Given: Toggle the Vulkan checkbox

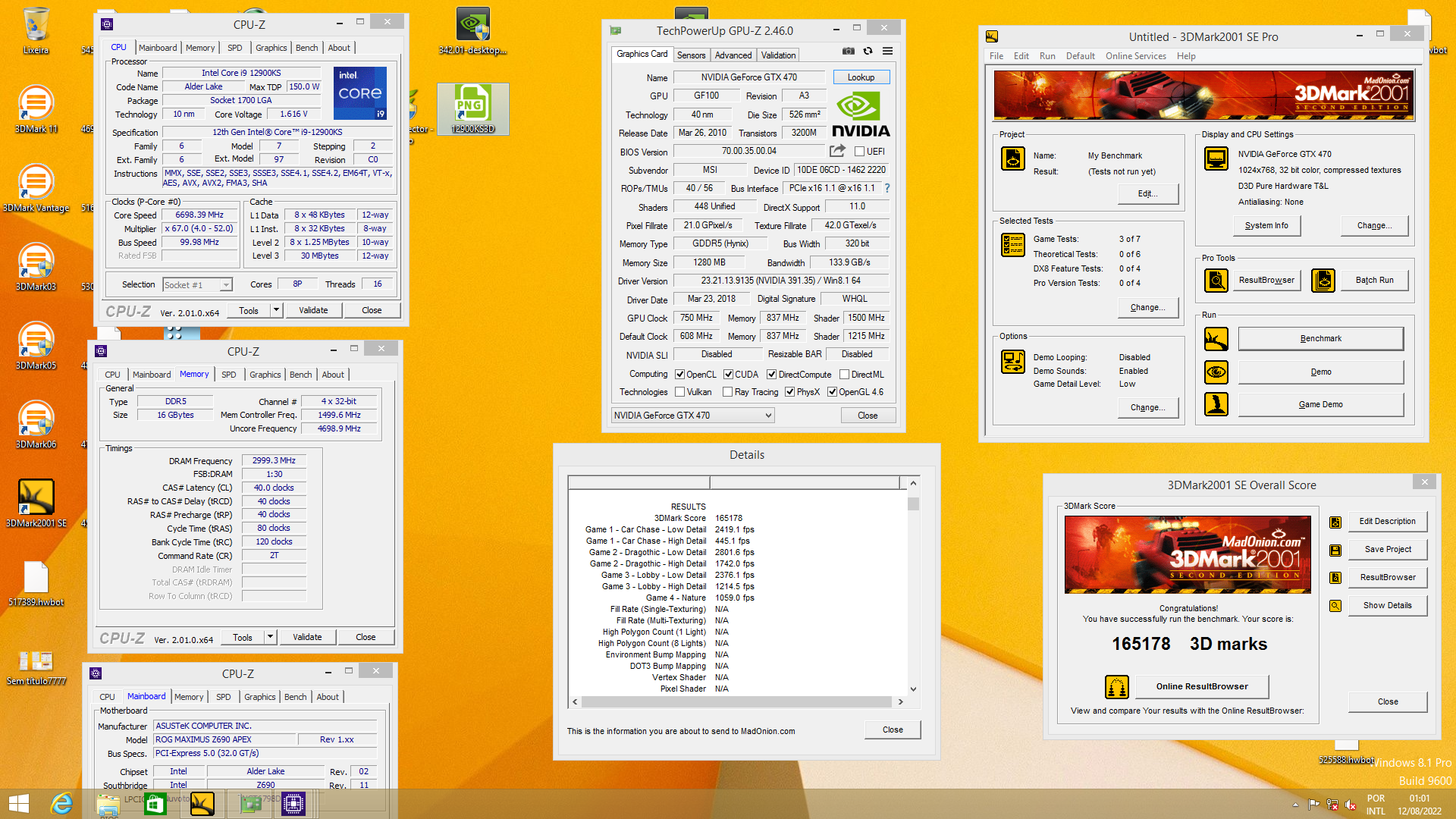Looking at the screenshot, I should [680, 392].
